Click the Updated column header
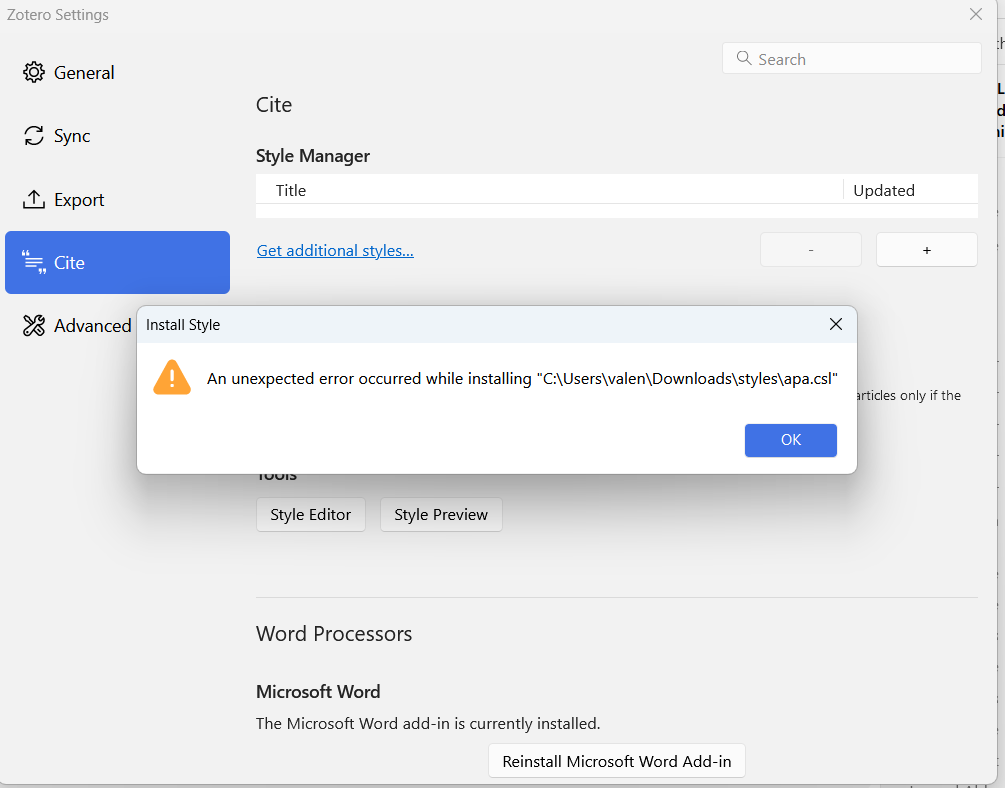Viewport: 1005px width, 788px height. (x=911, y=190)
